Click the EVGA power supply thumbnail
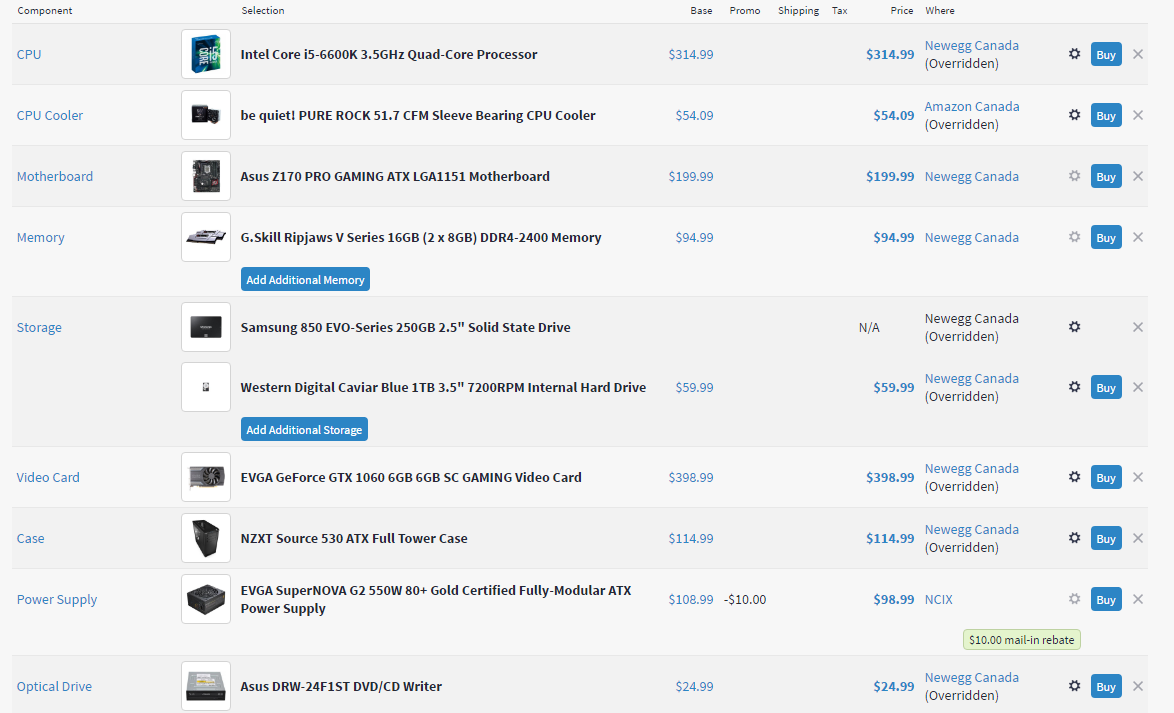 point(206,598)
